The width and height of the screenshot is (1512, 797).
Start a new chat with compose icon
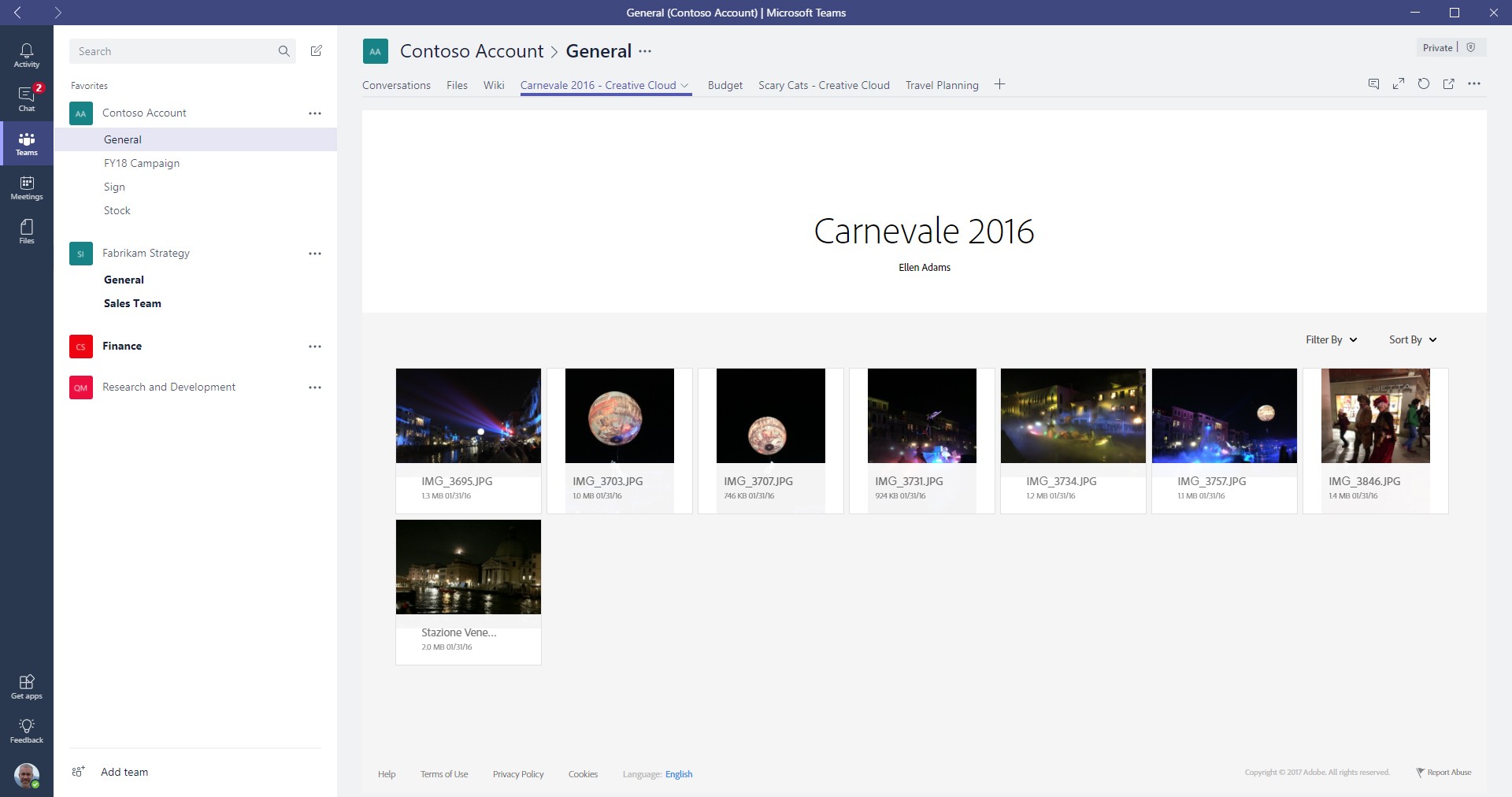[316, 51]
